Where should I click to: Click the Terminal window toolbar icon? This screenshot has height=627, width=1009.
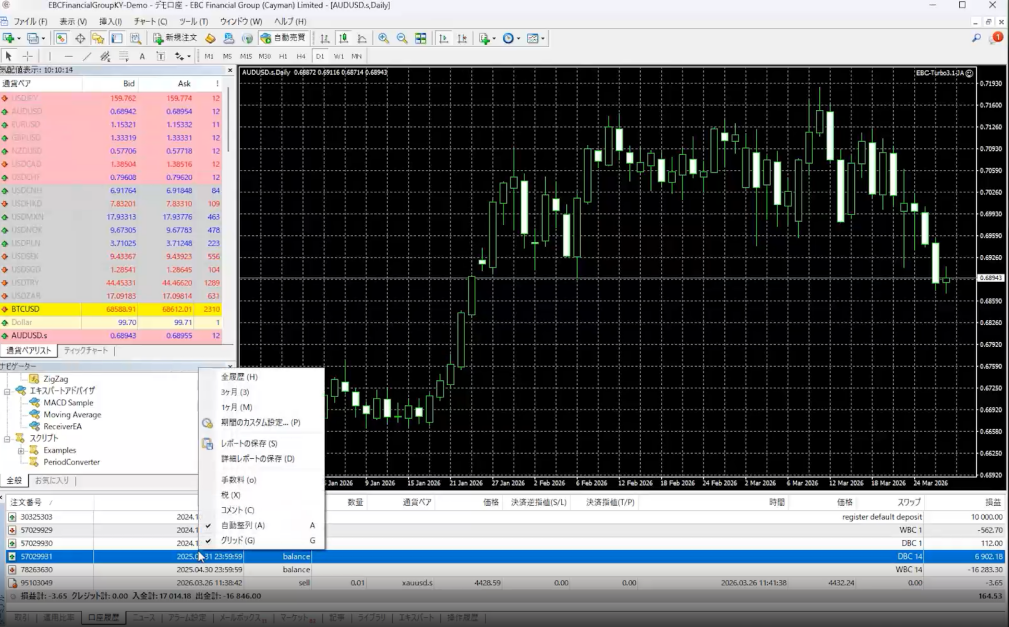coord(116,39)
